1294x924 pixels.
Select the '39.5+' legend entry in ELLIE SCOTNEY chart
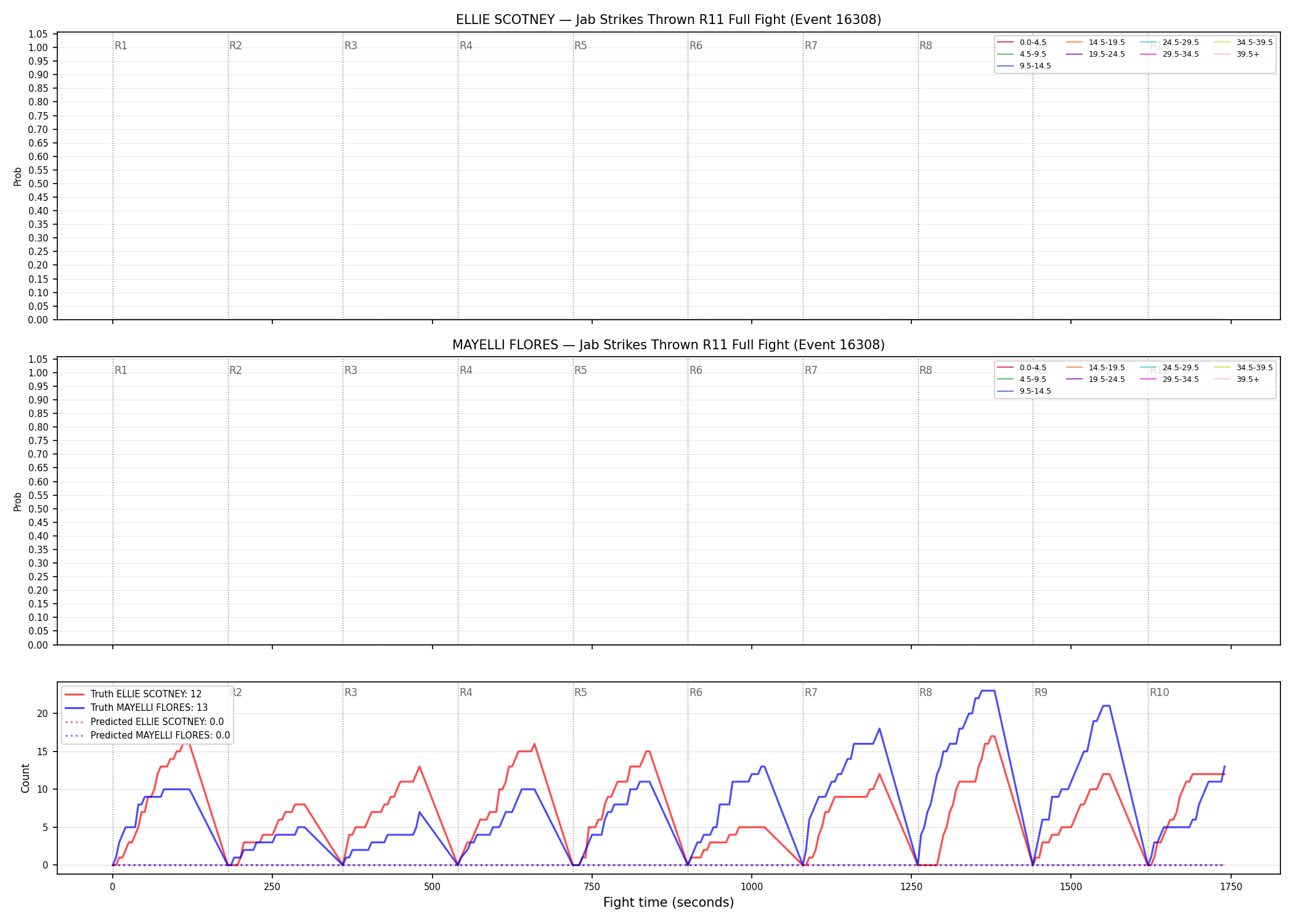(1237, 54)
